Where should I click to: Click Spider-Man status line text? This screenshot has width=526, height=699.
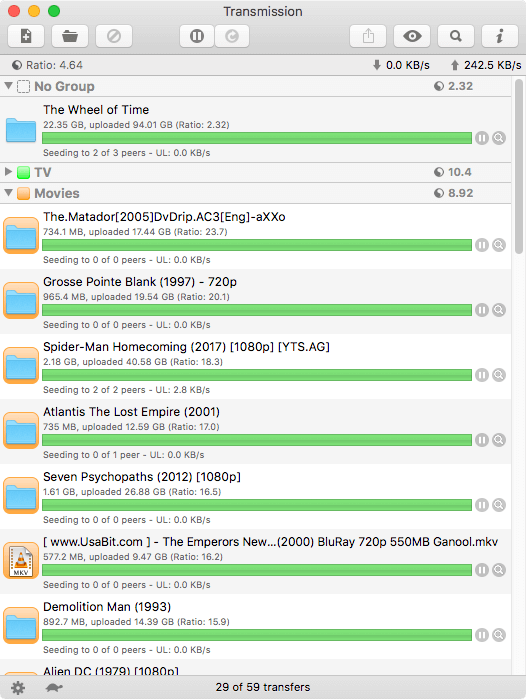point(127,390)
